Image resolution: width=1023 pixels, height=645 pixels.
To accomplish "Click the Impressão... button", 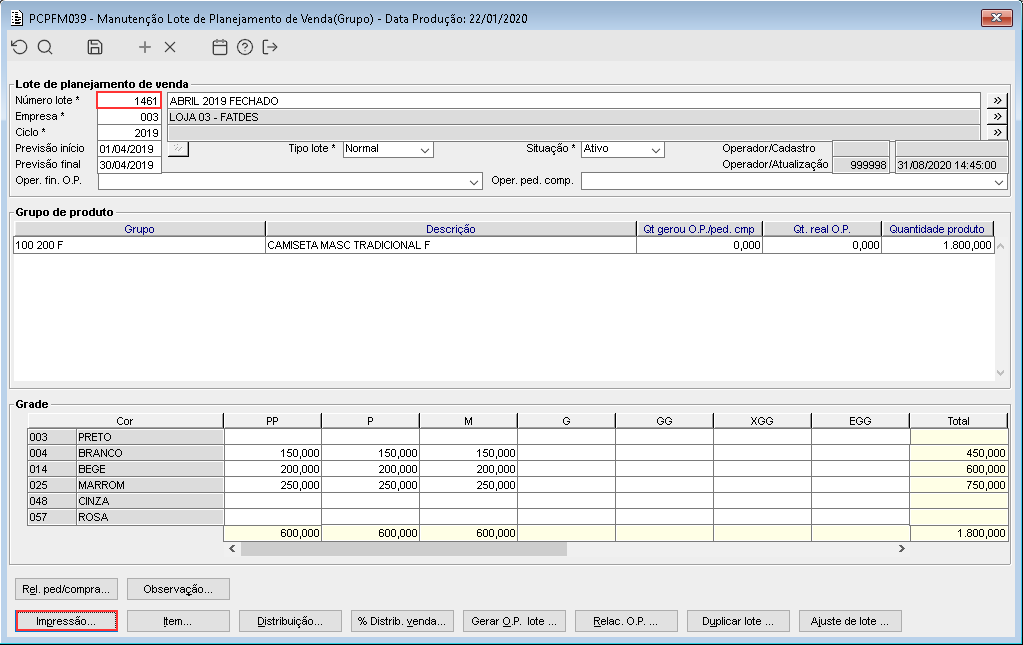I will coord(67,621).
